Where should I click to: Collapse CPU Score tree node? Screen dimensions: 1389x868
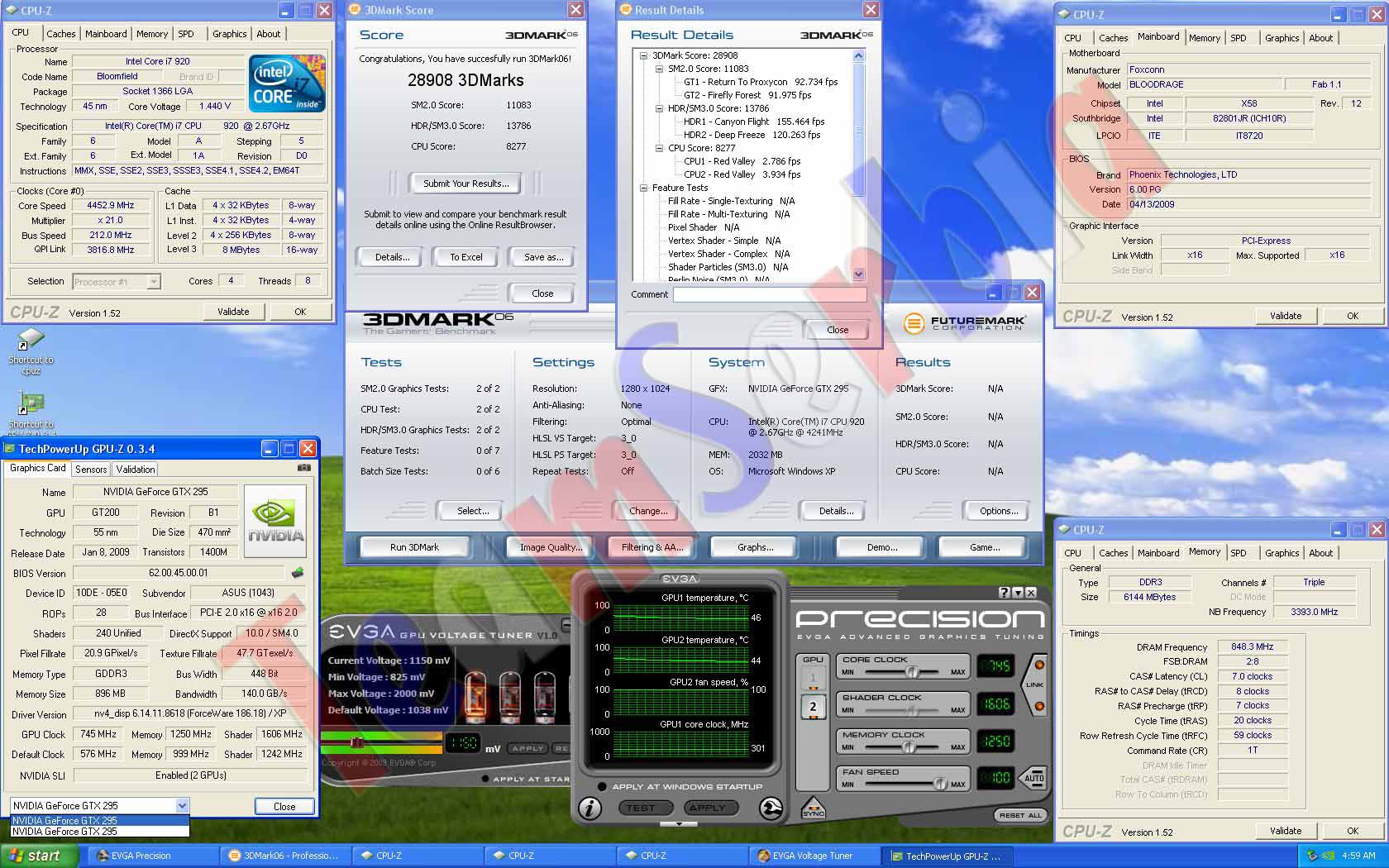coord(659,148)
